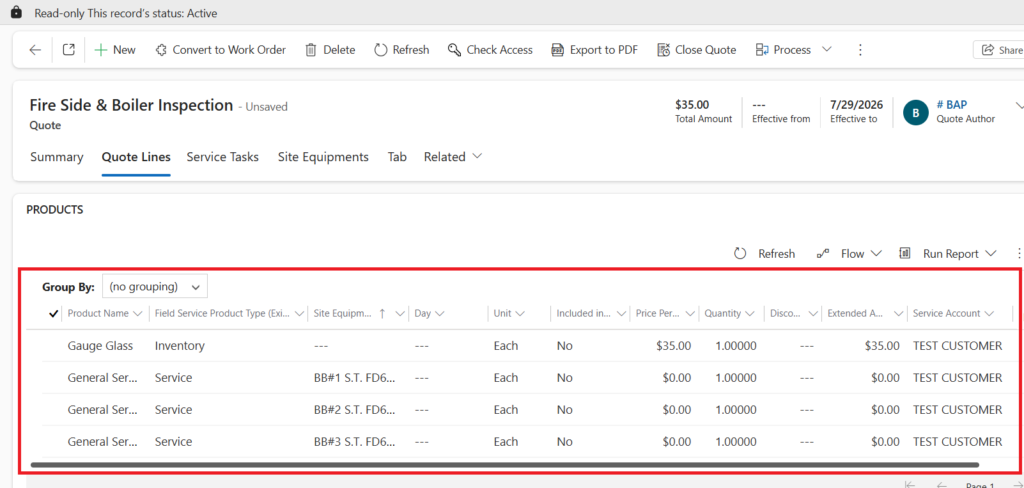Open the Process menu
Viewport: 1024px width, 488px height.
(784, 50)
